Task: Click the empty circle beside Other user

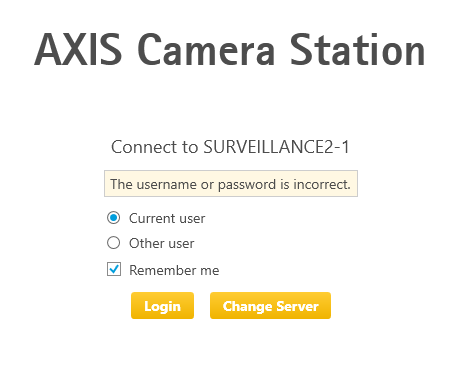Action: 114,243
